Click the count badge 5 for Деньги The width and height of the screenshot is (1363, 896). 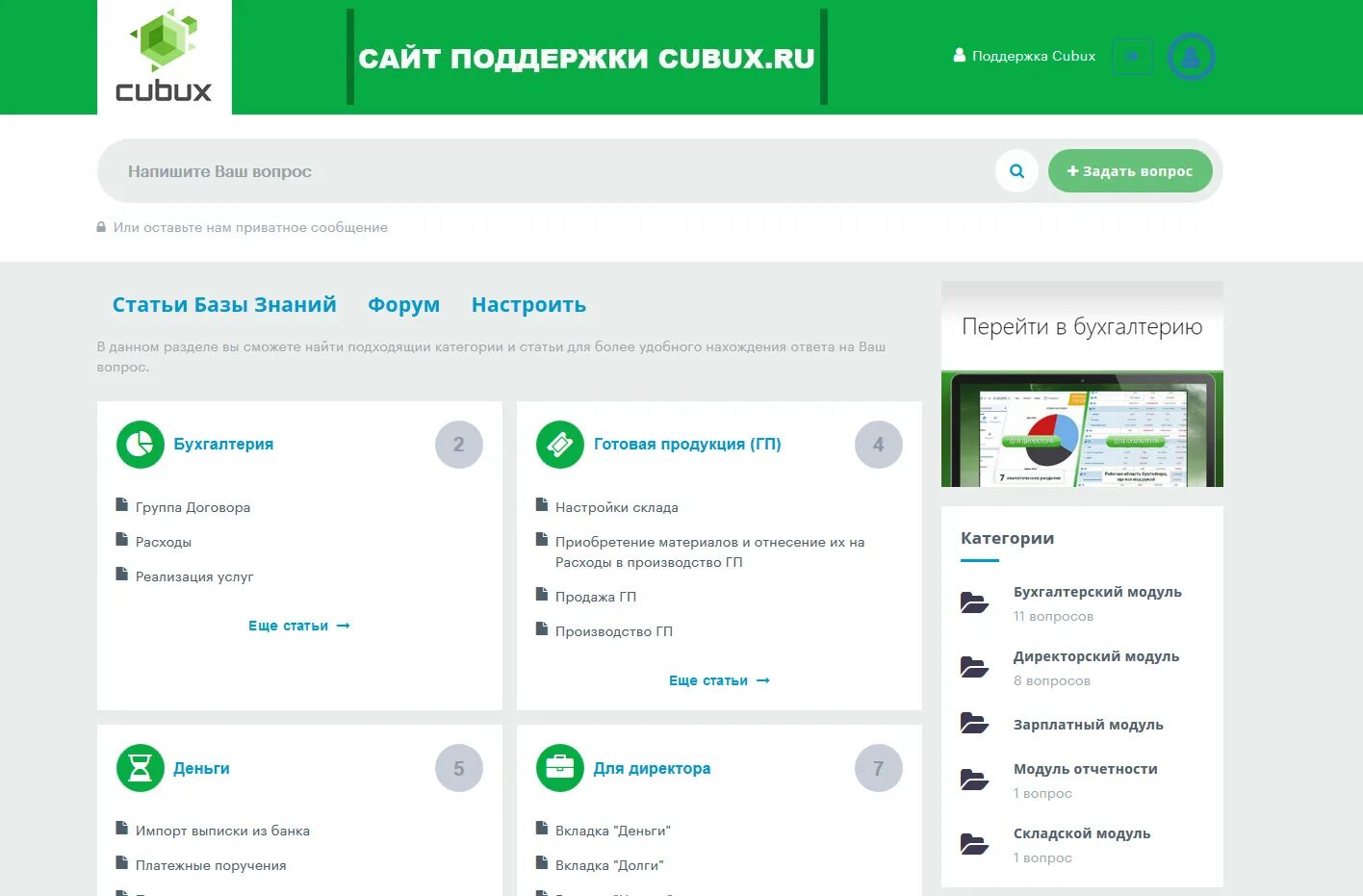459,768
